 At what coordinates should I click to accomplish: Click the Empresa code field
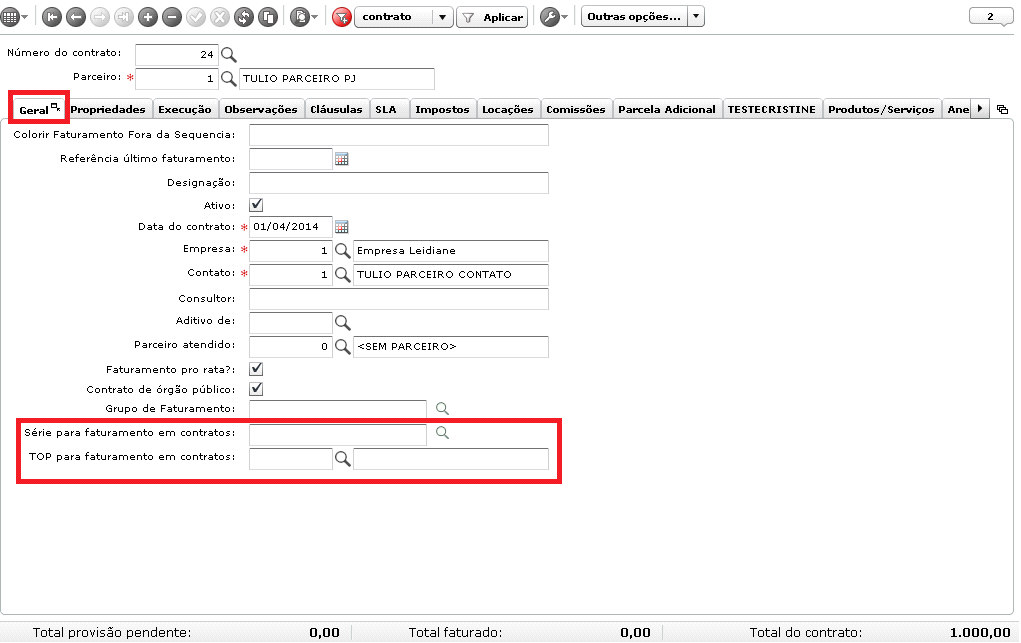(x=290, y=251)
